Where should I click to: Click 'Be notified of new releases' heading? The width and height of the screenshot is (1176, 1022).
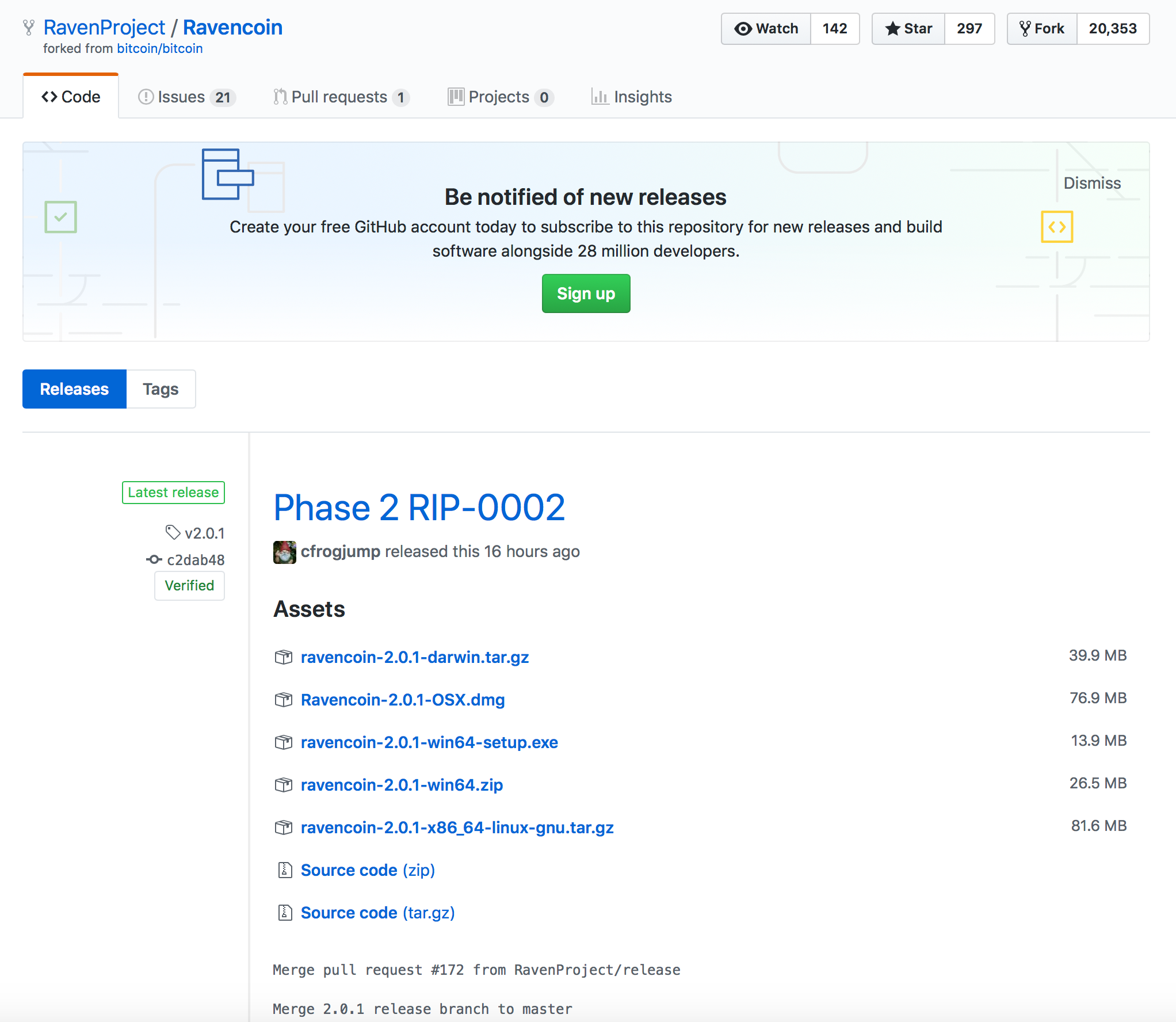pos(586,197)
